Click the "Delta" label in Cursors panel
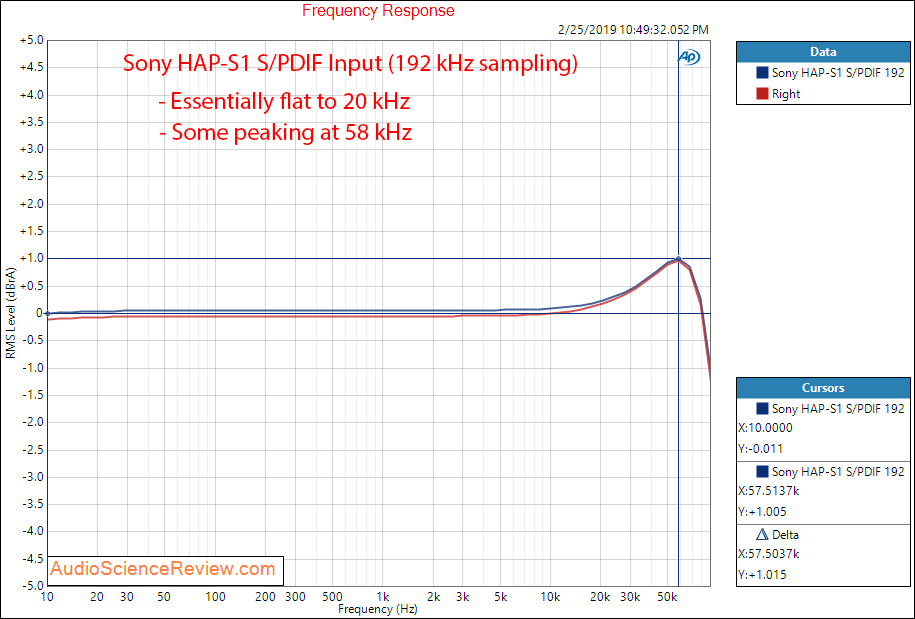Screen dimensions: 915x619 pyautogui.click(x=785, y=534)
